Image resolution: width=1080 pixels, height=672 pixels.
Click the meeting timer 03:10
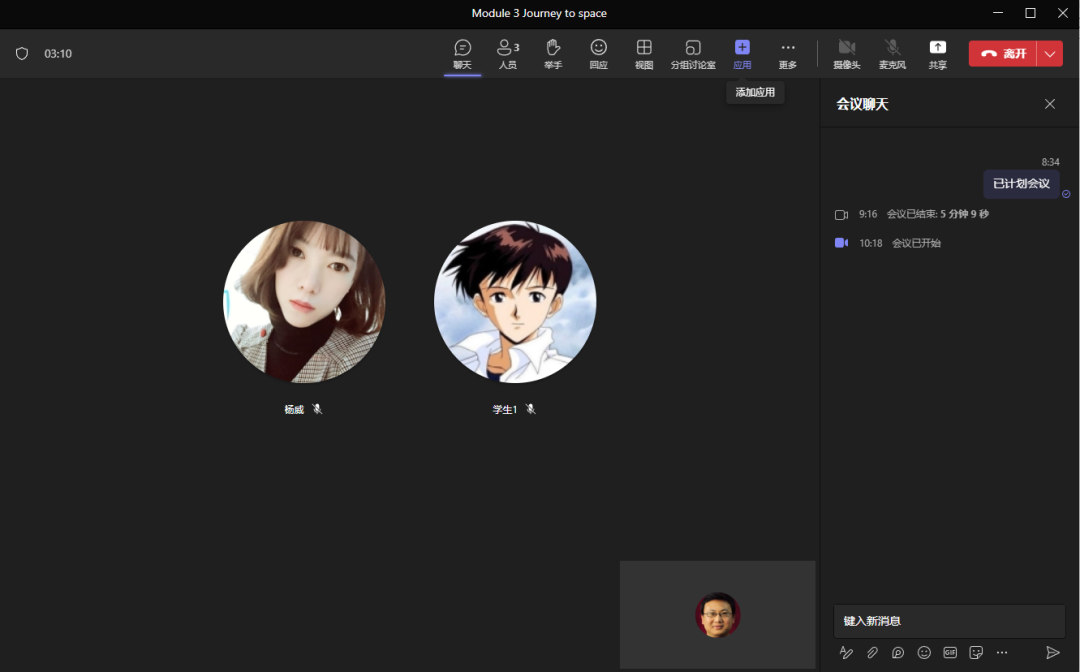(58, 54)
